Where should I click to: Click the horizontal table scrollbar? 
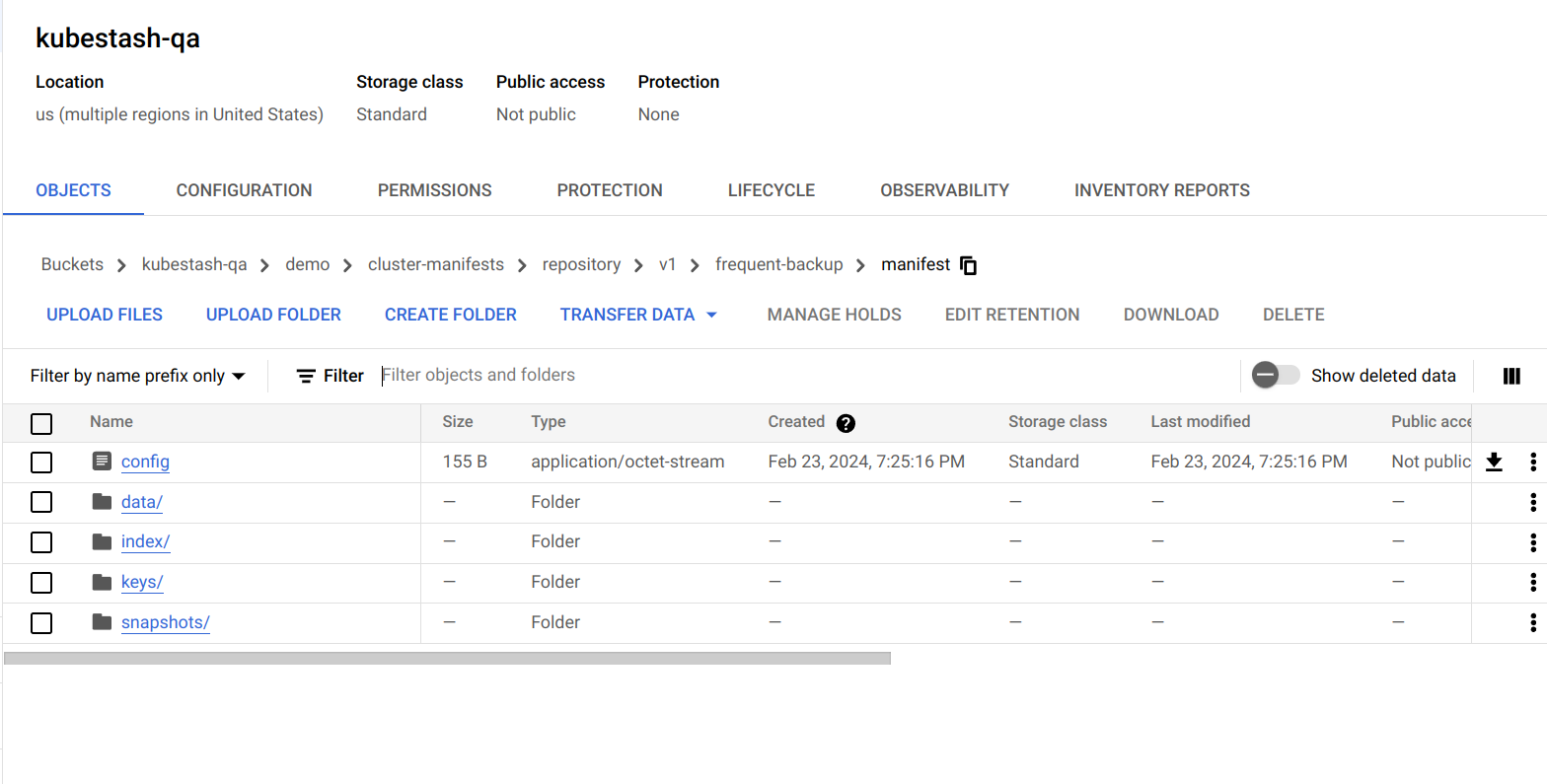(447, 658)
